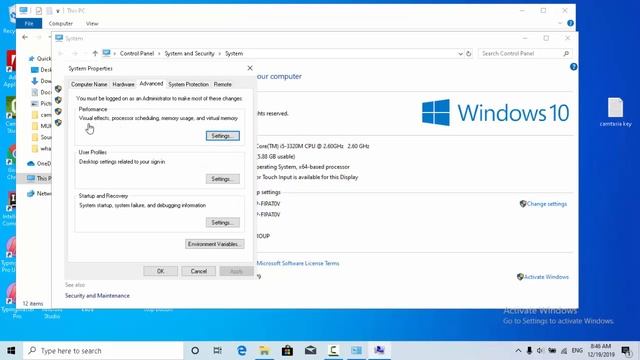This screenshot has width=640, height=360.
Task: Confirm System Properties with OK
Action: pyautogui.click(x=160, y=271)
